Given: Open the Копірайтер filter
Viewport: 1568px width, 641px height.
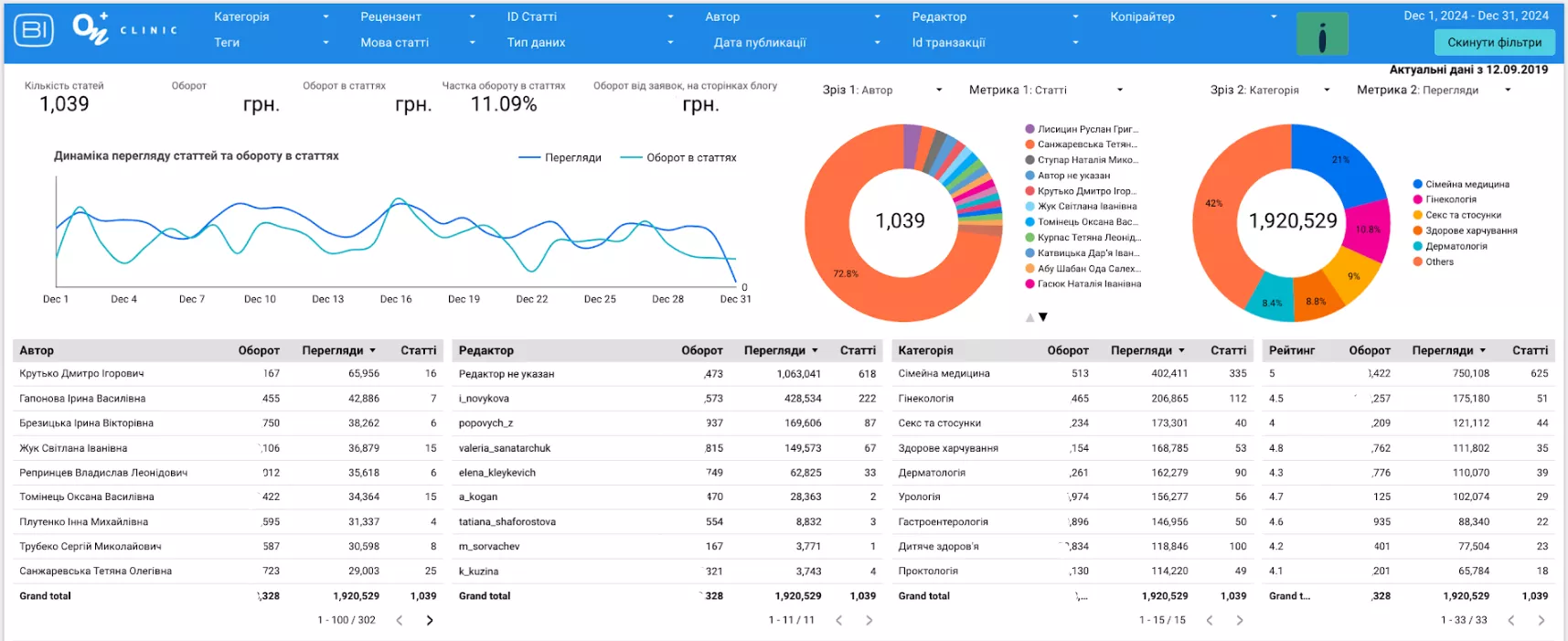Looking at the screenshot, I should point(1193,16).
